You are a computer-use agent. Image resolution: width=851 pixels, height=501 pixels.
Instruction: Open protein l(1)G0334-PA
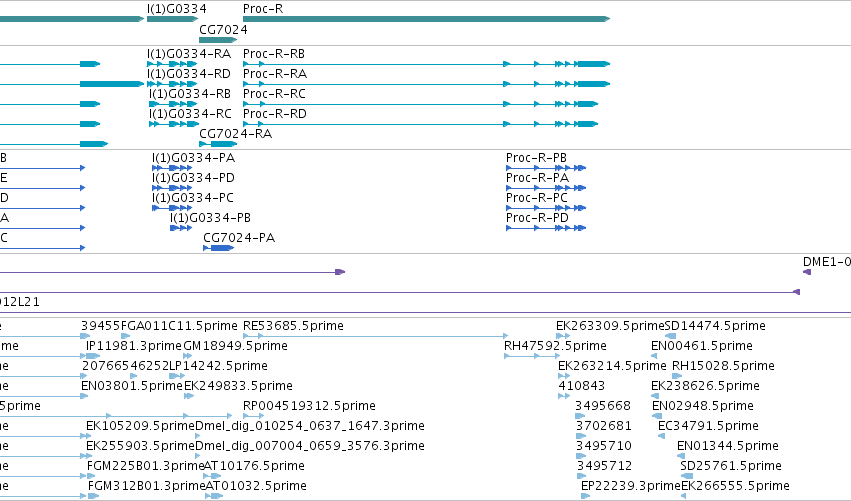click(x=193, y=158)
